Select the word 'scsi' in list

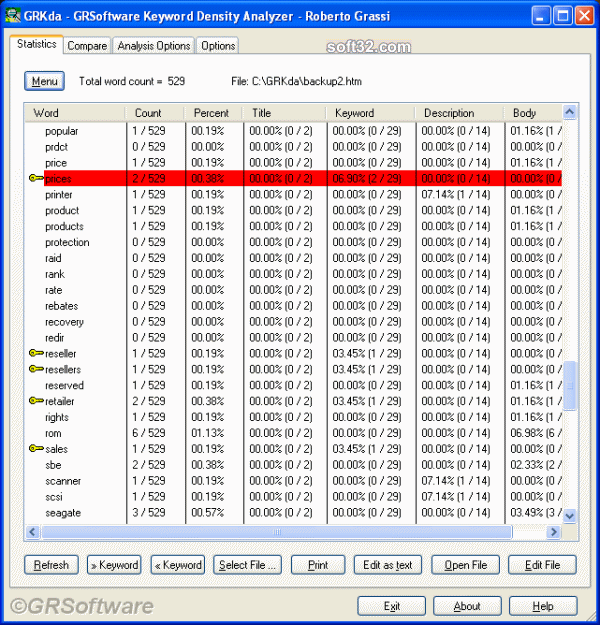(x=54, y=497)
